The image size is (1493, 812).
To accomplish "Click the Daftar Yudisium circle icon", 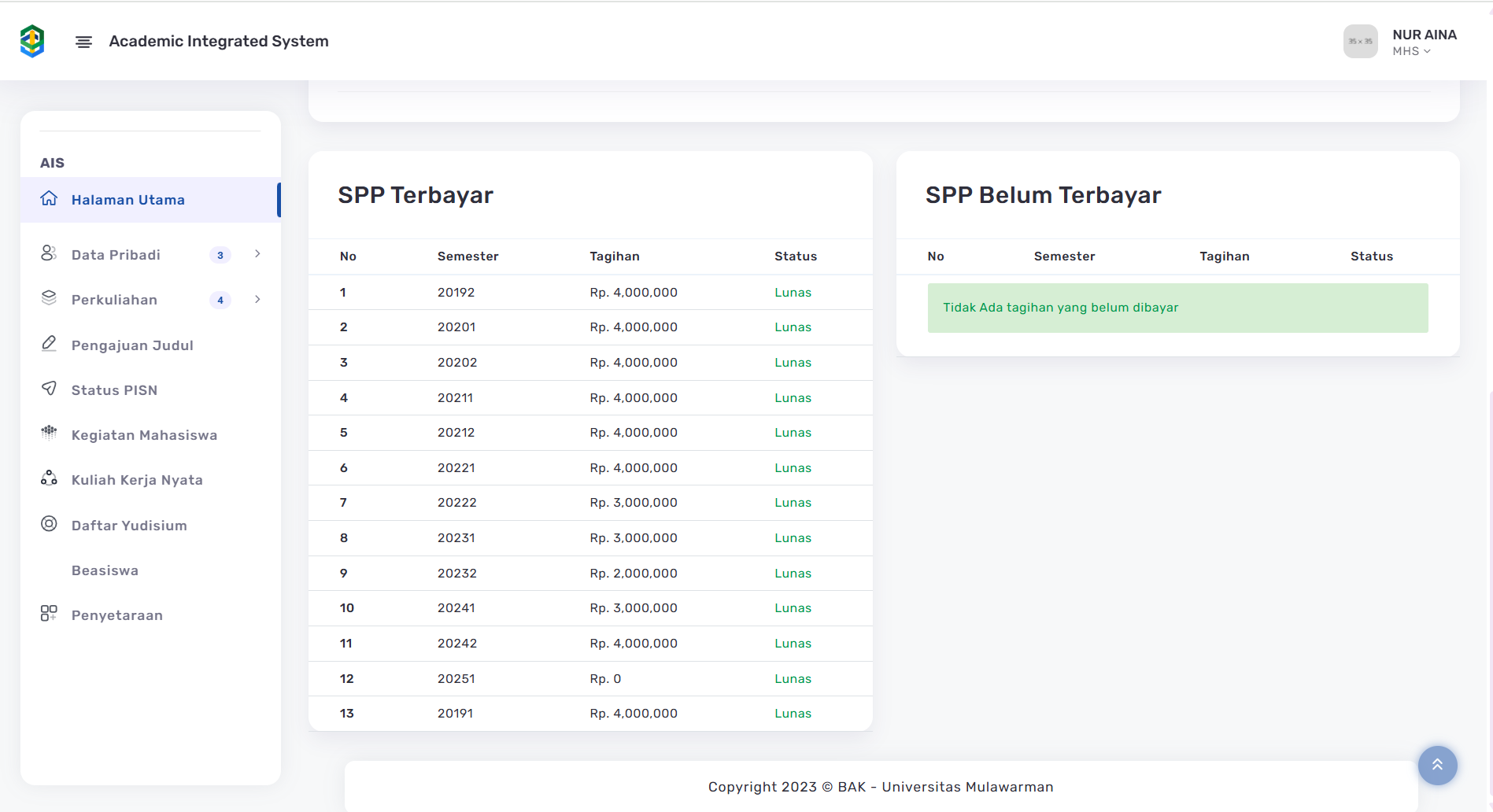I will tap(49, 524).
